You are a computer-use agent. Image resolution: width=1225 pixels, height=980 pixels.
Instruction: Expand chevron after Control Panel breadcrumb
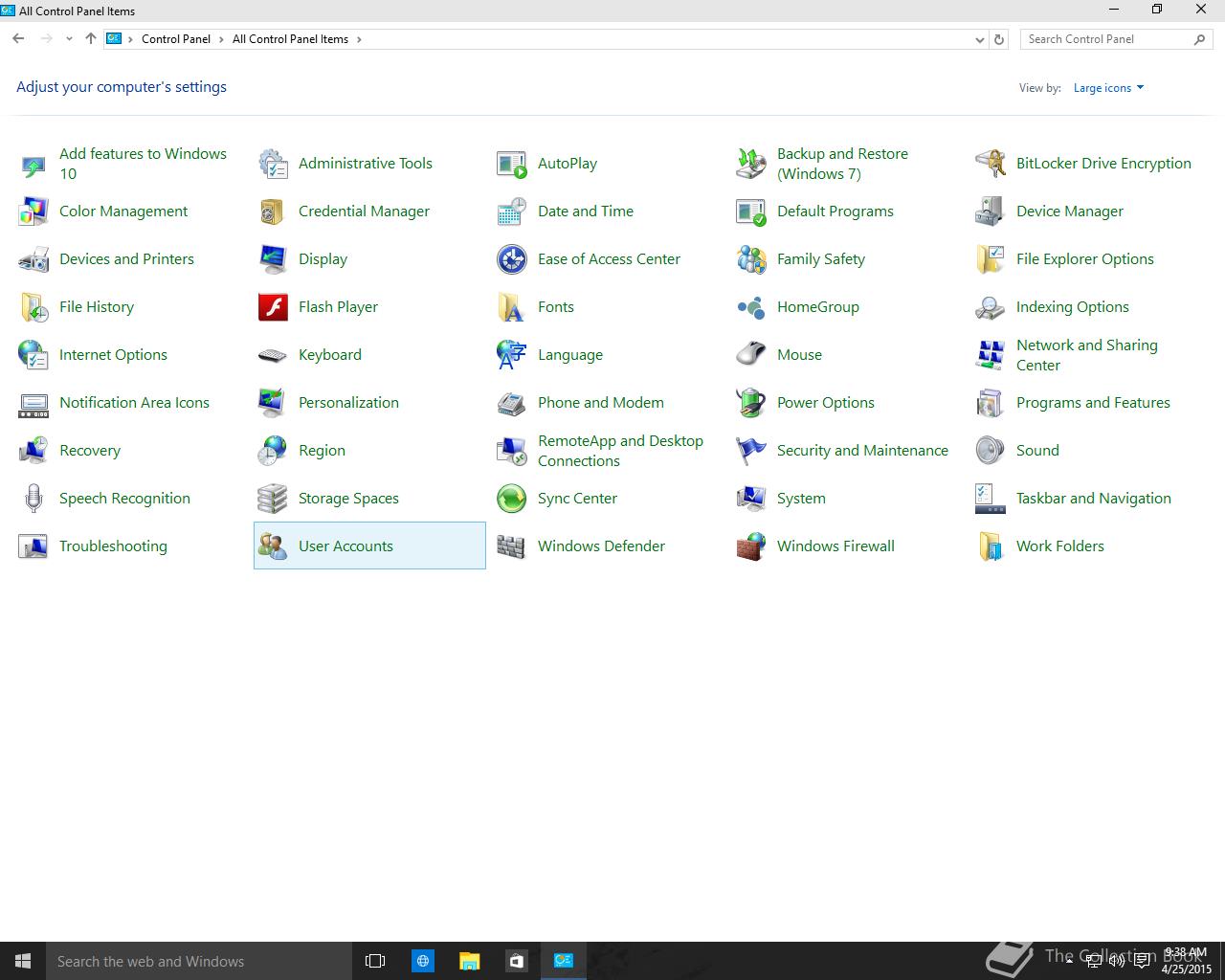(221, 39)
